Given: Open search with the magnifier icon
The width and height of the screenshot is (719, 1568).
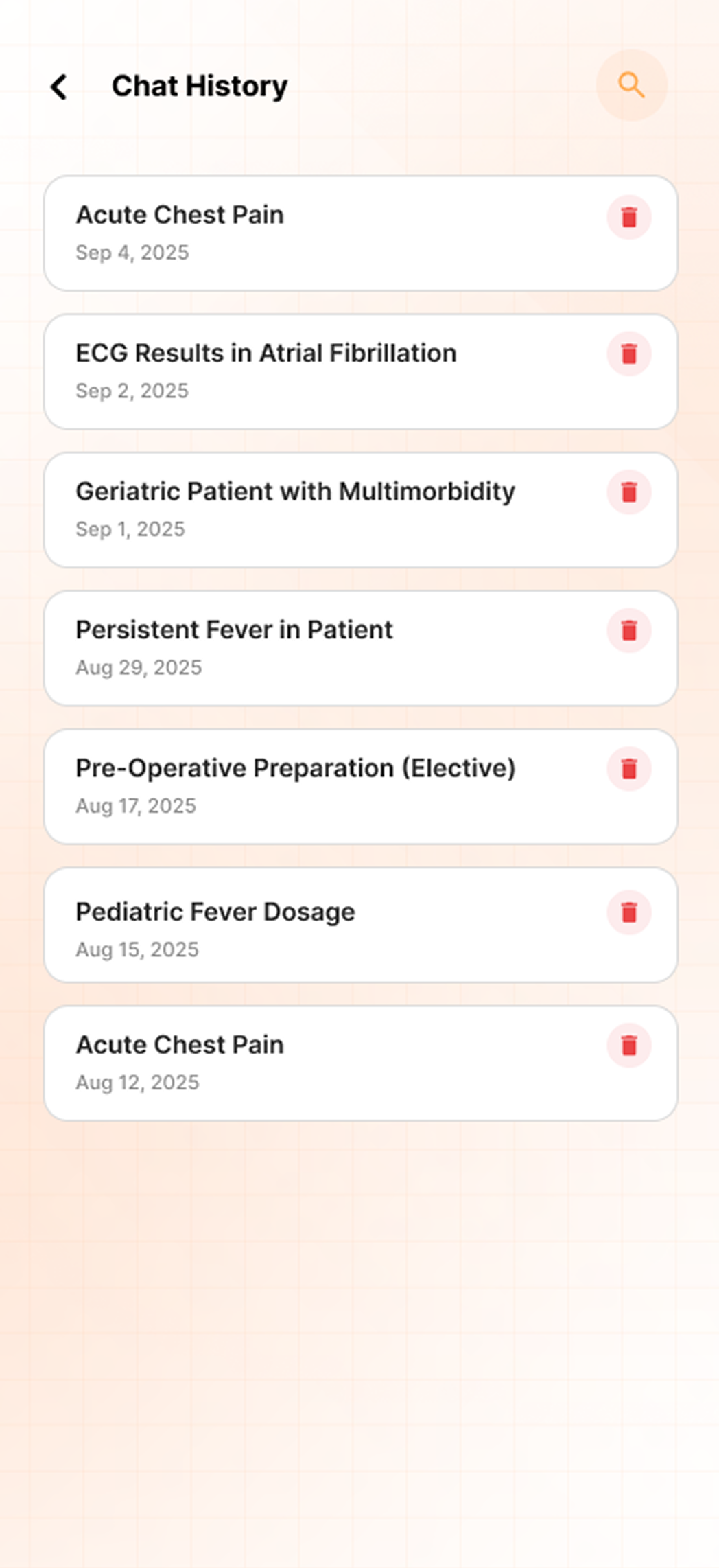Looking at the screenshot, I should click(x=631, y=86).
